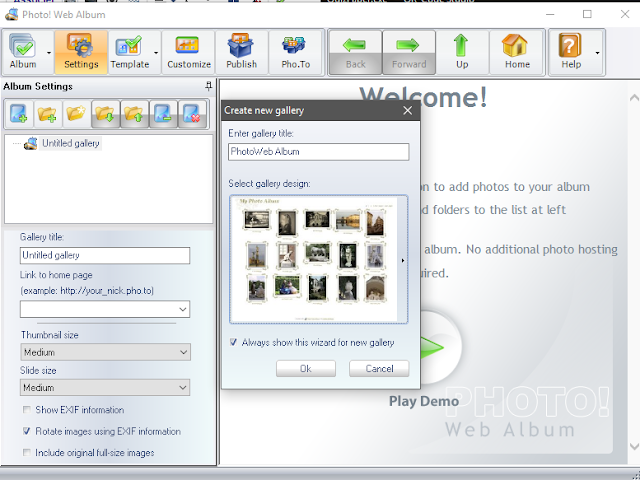Uncheck Rotate images using EXIF information

[x=27, y=431]
